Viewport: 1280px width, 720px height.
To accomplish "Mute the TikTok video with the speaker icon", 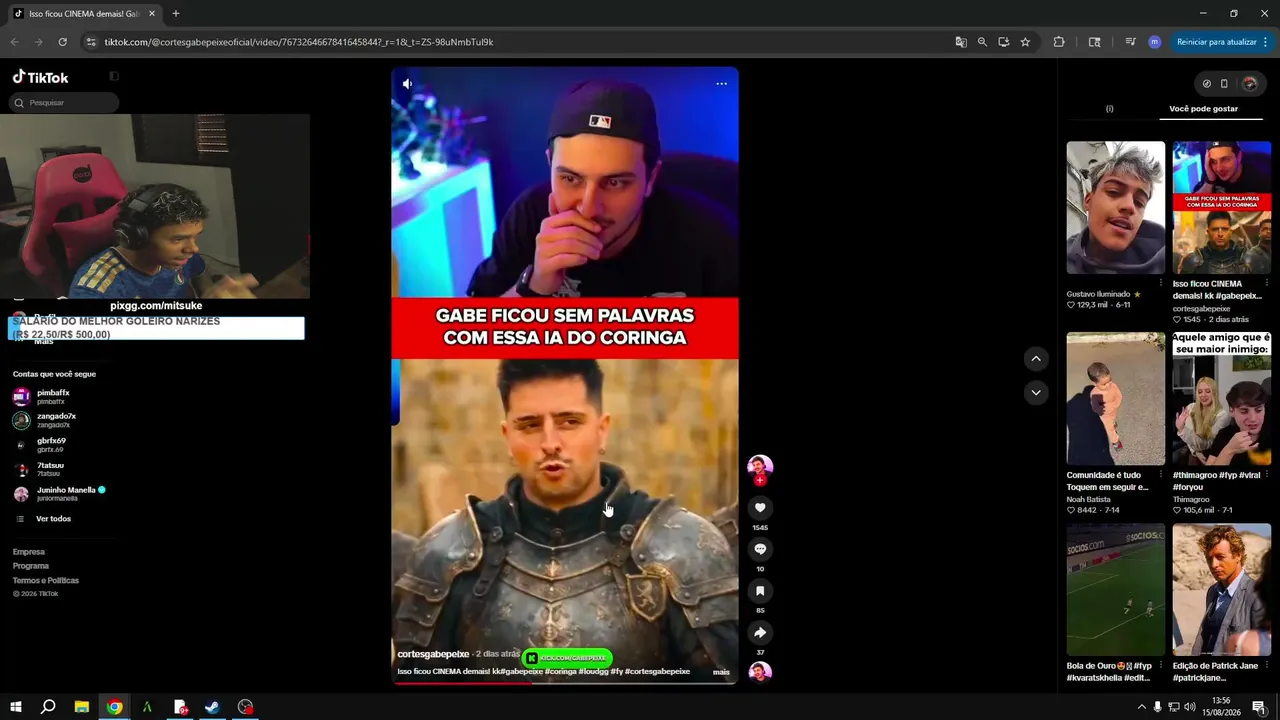I will point(407,84).
